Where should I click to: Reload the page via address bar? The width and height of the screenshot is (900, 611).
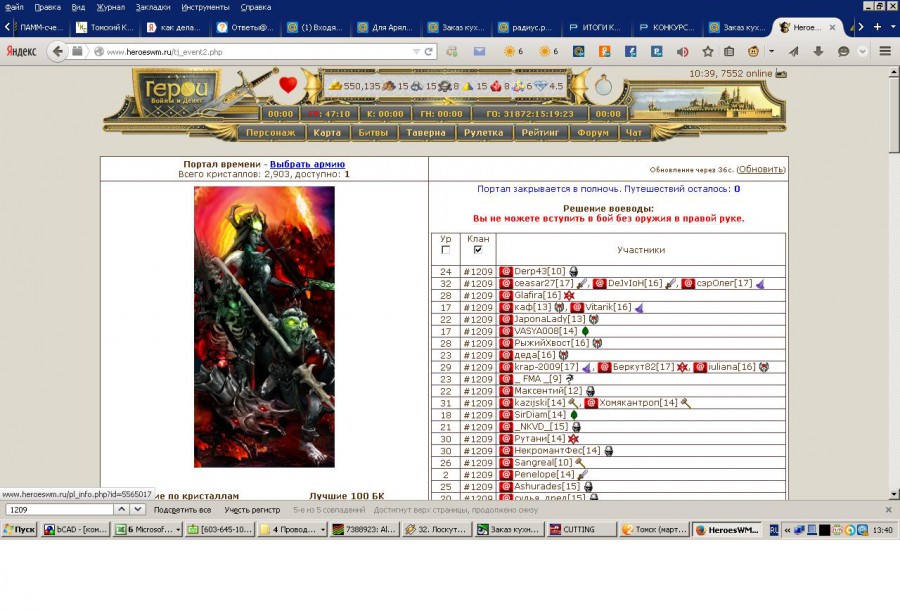428,52
